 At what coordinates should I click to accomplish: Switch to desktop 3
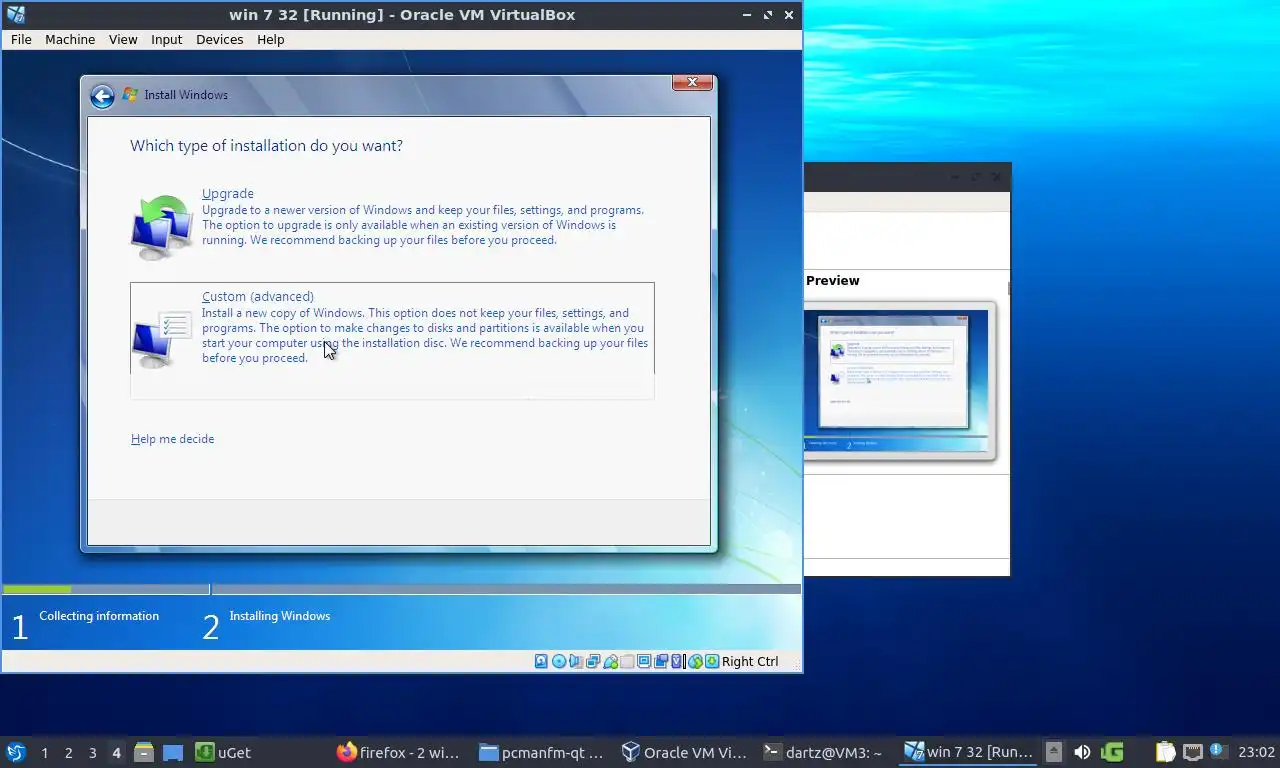pyautogui.click(x=92, y=752)
